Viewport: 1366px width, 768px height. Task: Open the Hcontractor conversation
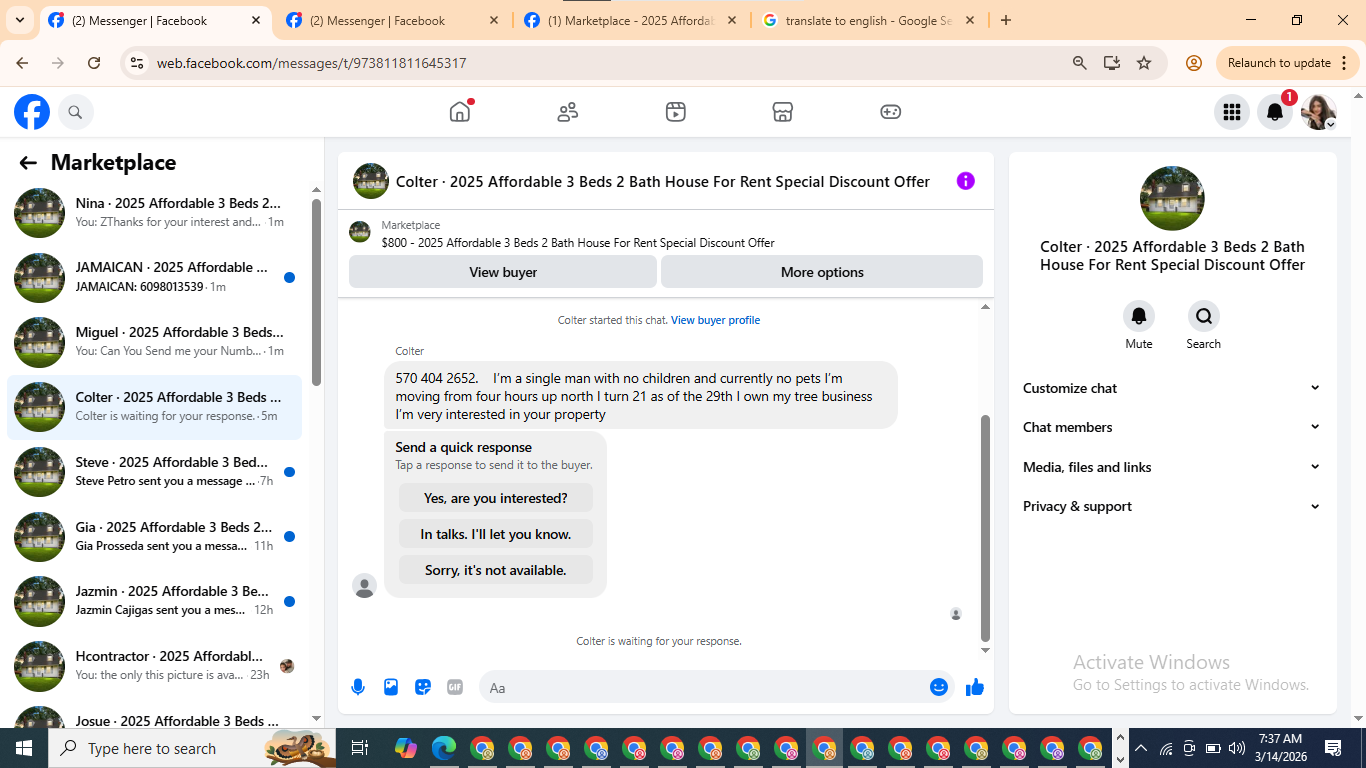click(x=154, y=666)
